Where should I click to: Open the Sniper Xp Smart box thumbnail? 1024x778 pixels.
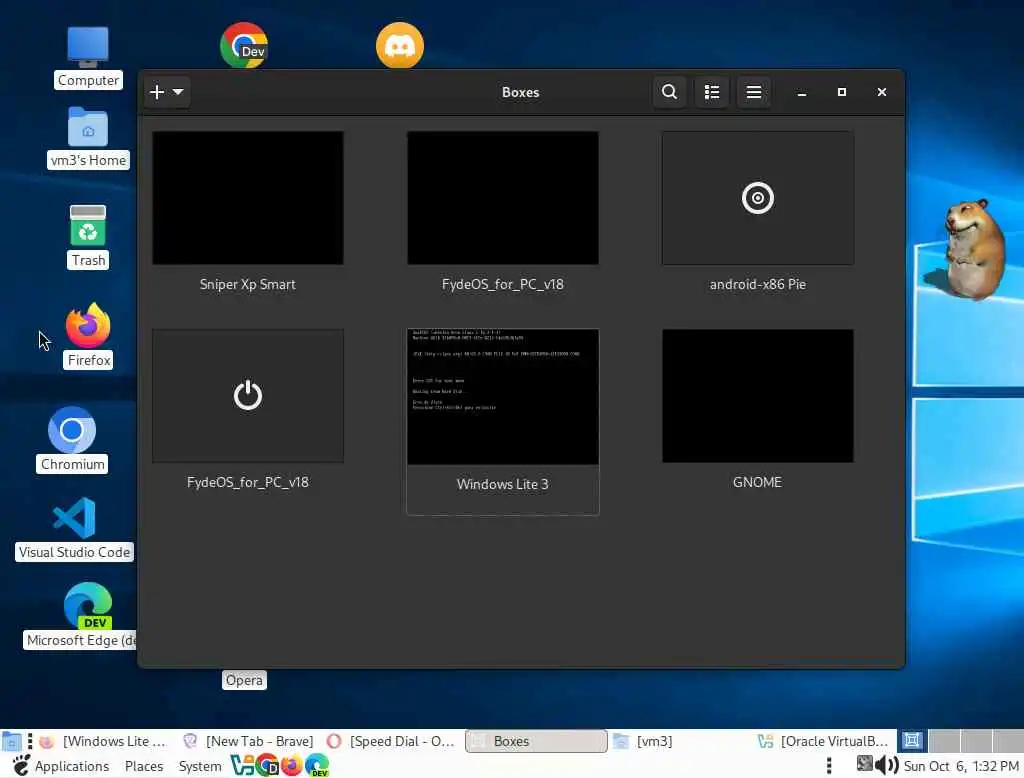coord(248,198)
